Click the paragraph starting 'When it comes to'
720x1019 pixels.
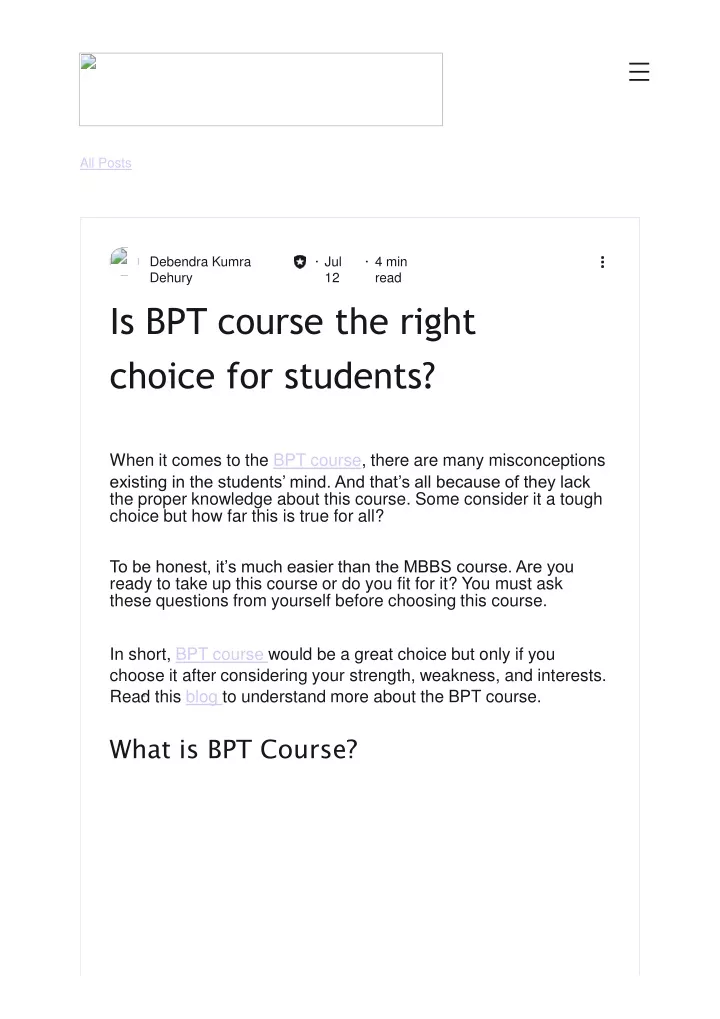point(357,488)
